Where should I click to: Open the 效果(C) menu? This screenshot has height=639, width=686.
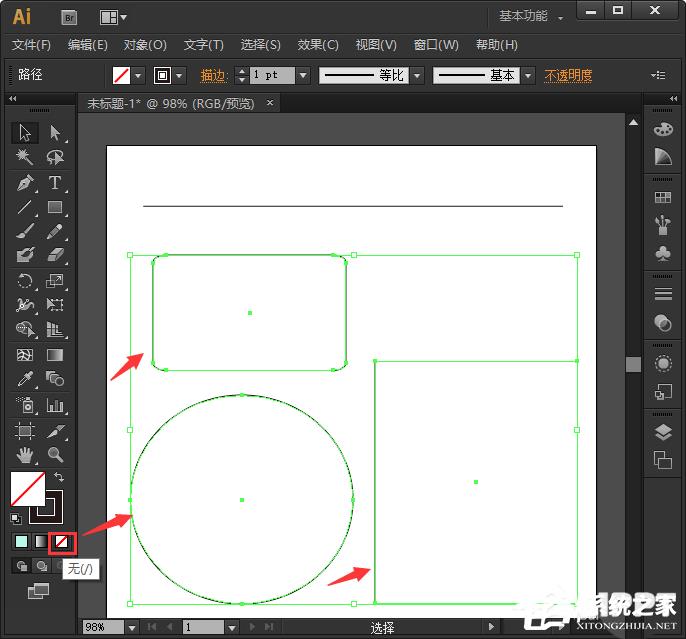click(318, 45)
